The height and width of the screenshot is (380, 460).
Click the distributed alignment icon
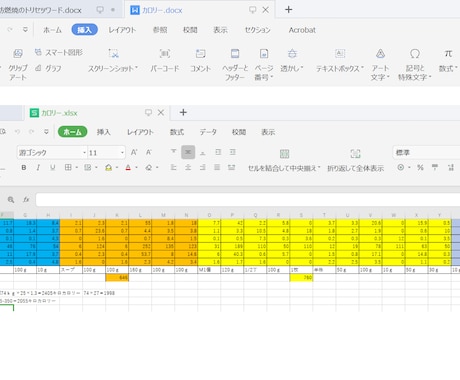[231, 167]
